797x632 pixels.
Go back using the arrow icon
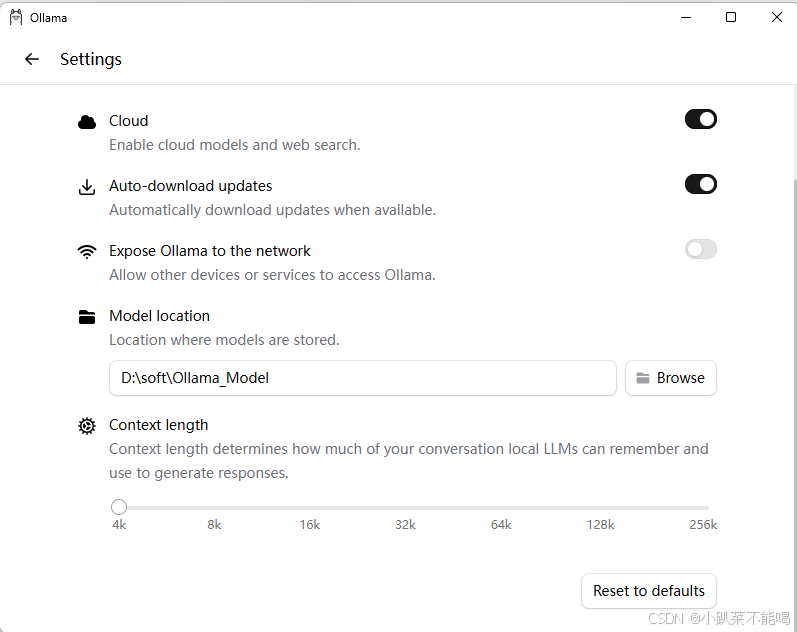32,59
